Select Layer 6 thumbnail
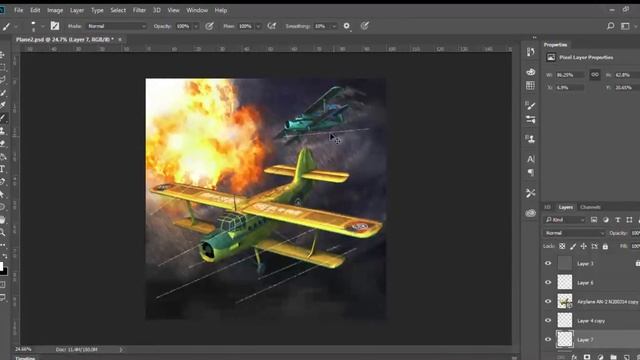Viewport: 640px width, 360px height. pyautogui.click(x=565, y=282)
